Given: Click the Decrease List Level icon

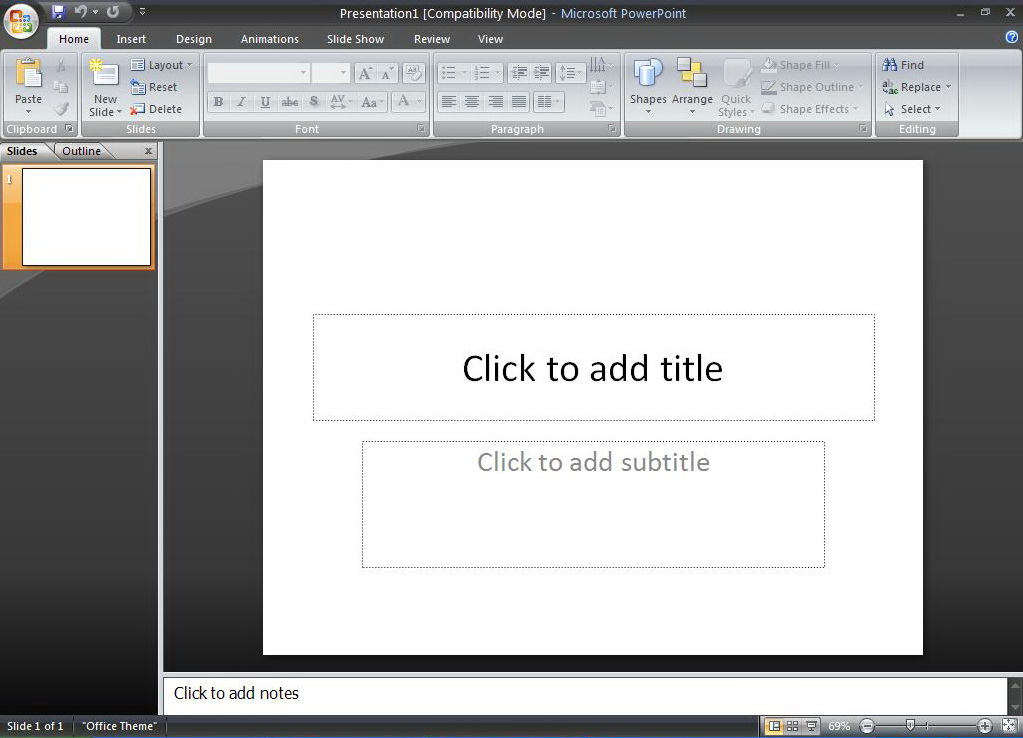Looking at the screenshot, I should [x=519, y=73].
